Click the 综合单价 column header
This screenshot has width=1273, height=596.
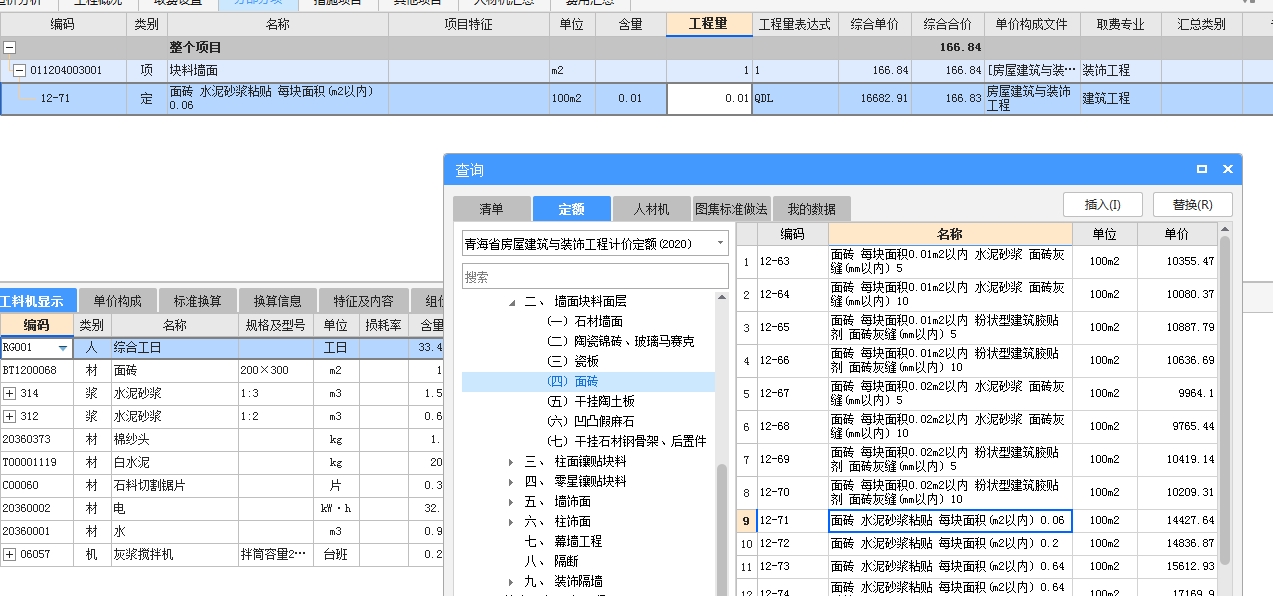(874, 24)
